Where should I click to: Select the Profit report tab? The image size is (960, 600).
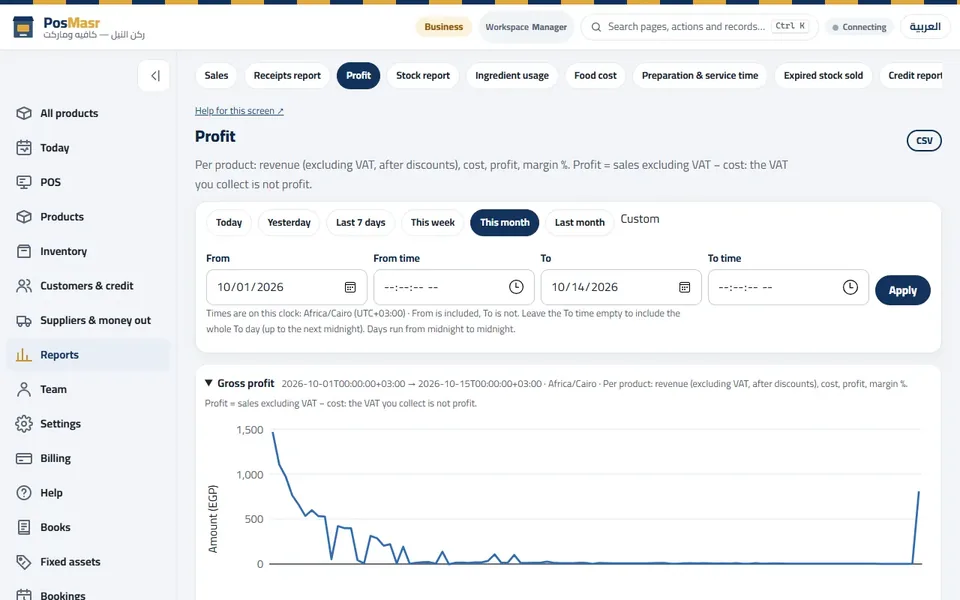pyautogui.click(x=358, y=75)
